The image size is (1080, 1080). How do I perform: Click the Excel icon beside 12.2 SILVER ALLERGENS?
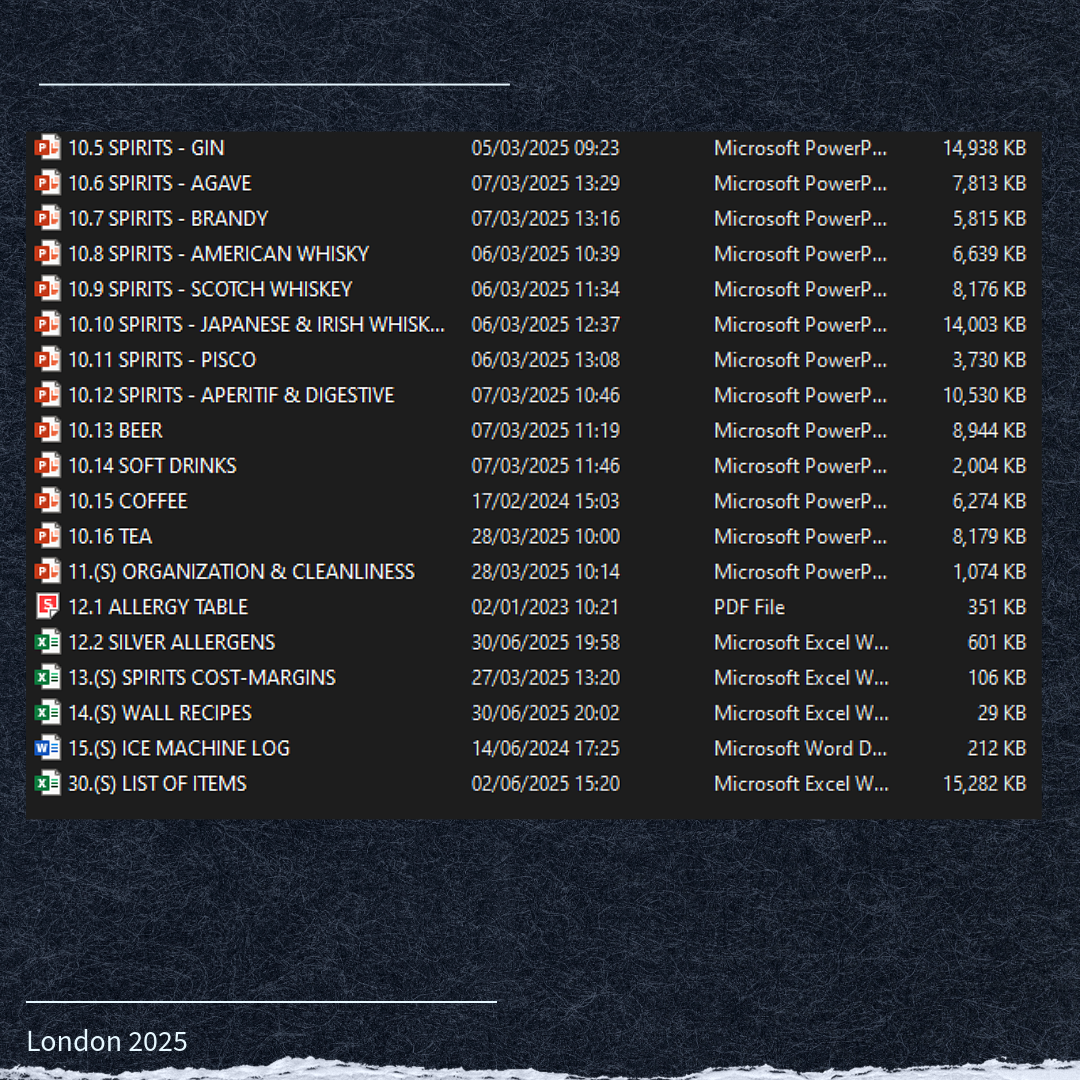click(48, 642)
